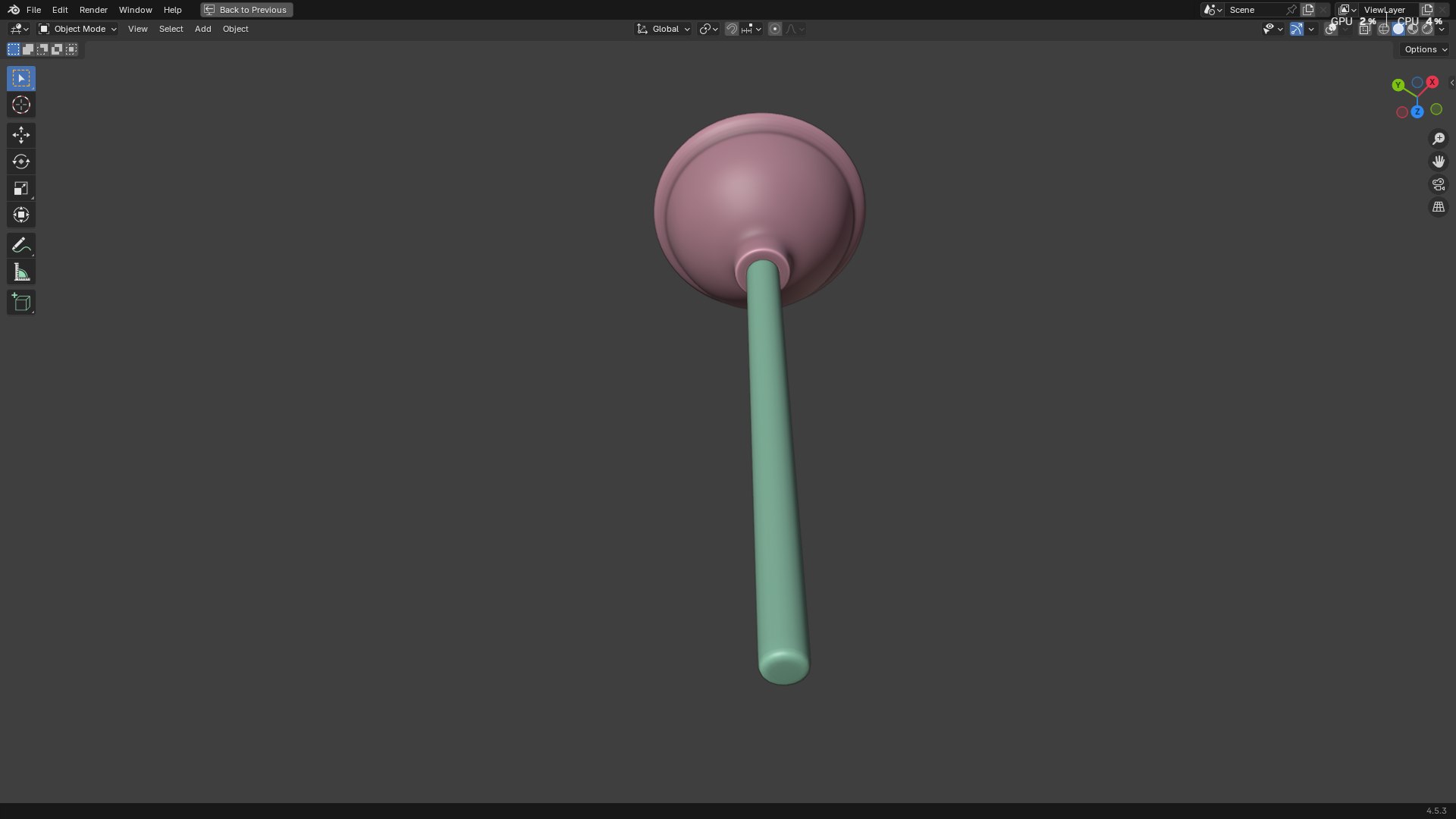
Task: Open the File menu
Action: point(33,10)
